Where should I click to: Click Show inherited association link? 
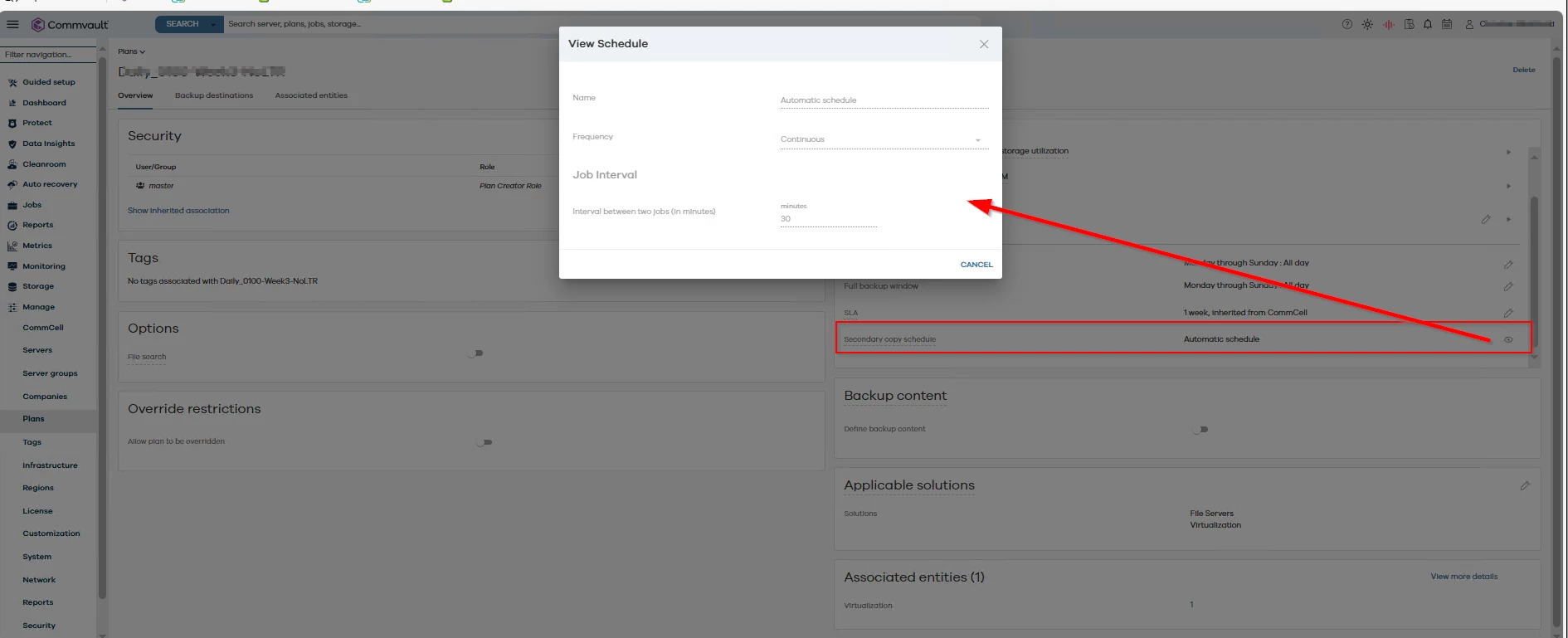pyautogui.click(x=178, y=211)
